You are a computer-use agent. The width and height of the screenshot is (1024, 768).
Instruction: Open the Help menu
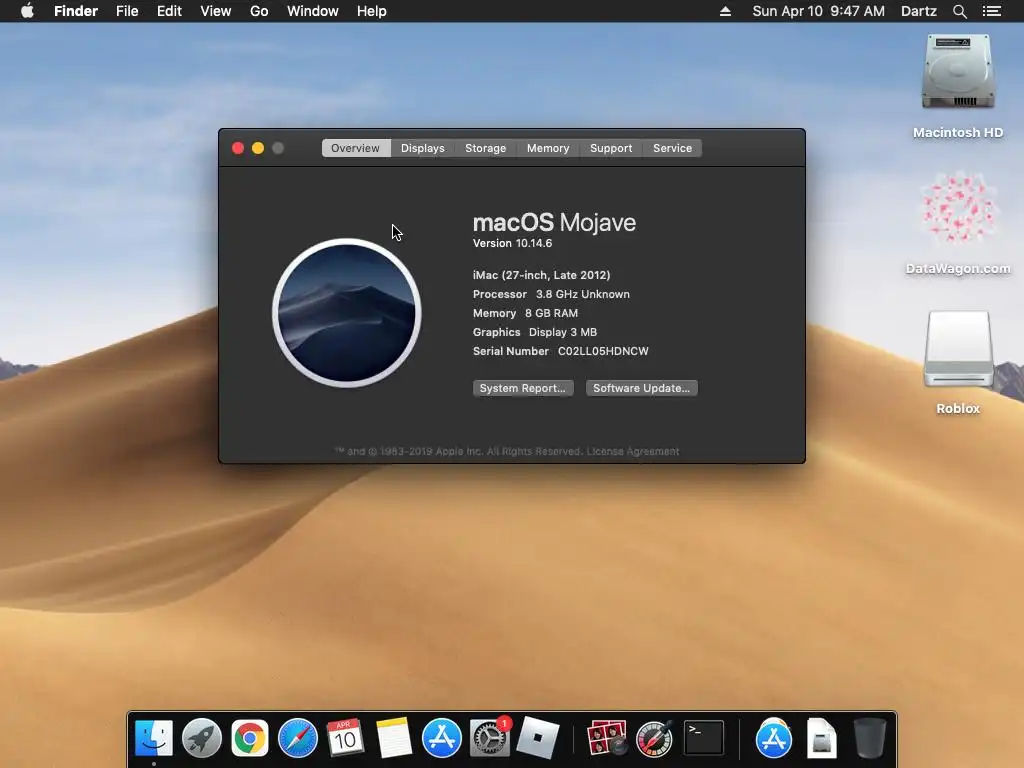click(x=372, y=11)
